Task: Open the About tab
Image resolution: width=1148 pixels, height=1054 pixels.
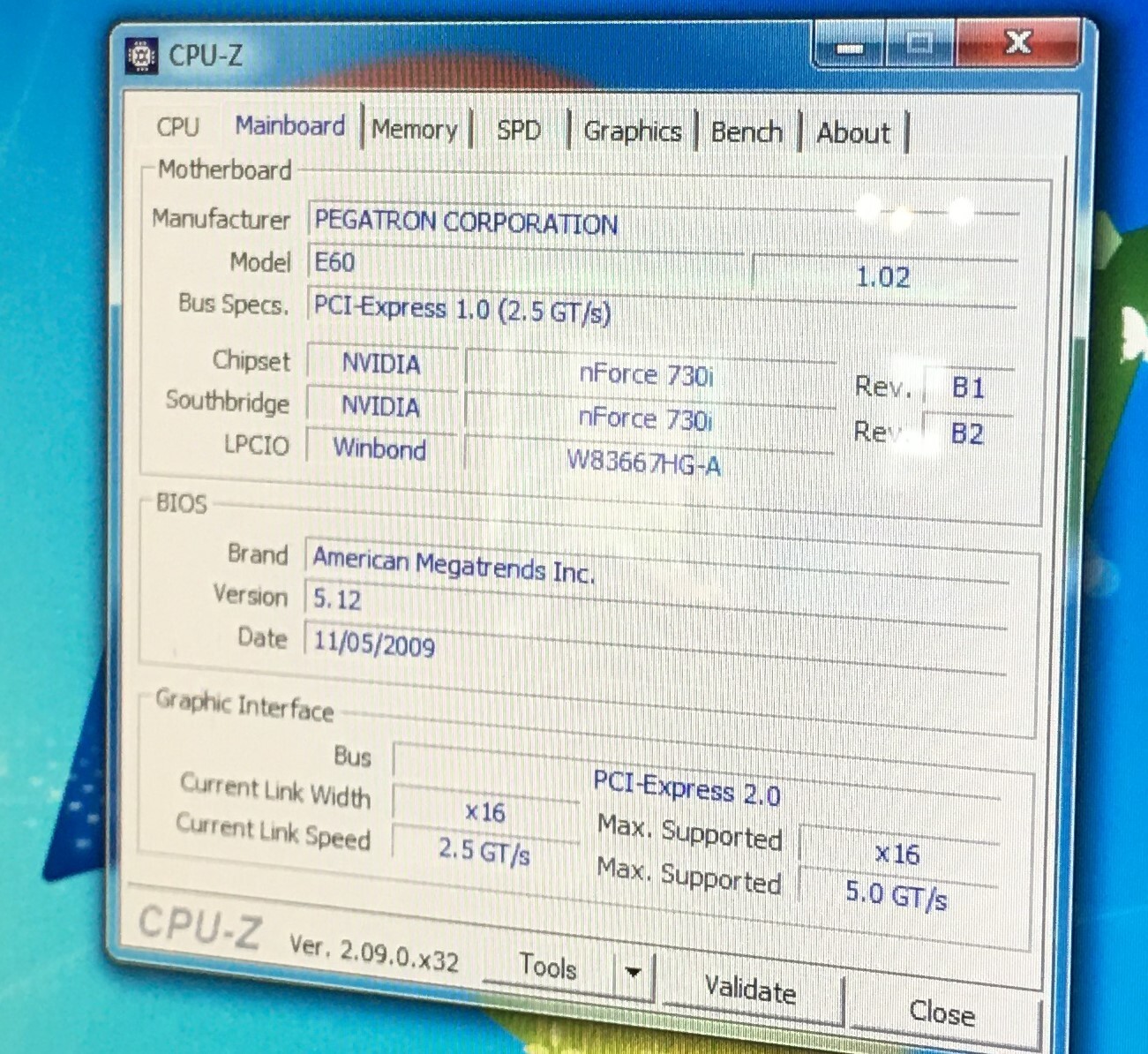Action: [853, 133]
